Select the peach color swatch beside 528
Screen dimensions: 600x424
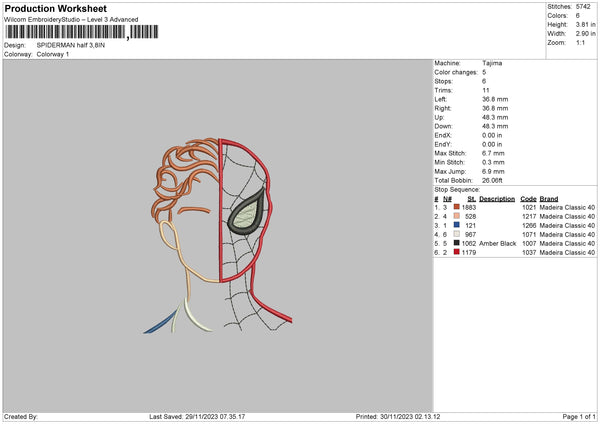click(x=457, y=216)
